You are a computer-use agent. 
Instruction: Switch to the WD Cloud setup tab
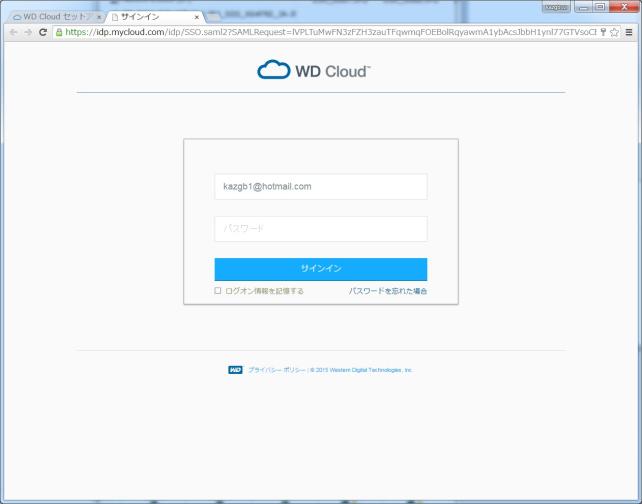(55, 17)
